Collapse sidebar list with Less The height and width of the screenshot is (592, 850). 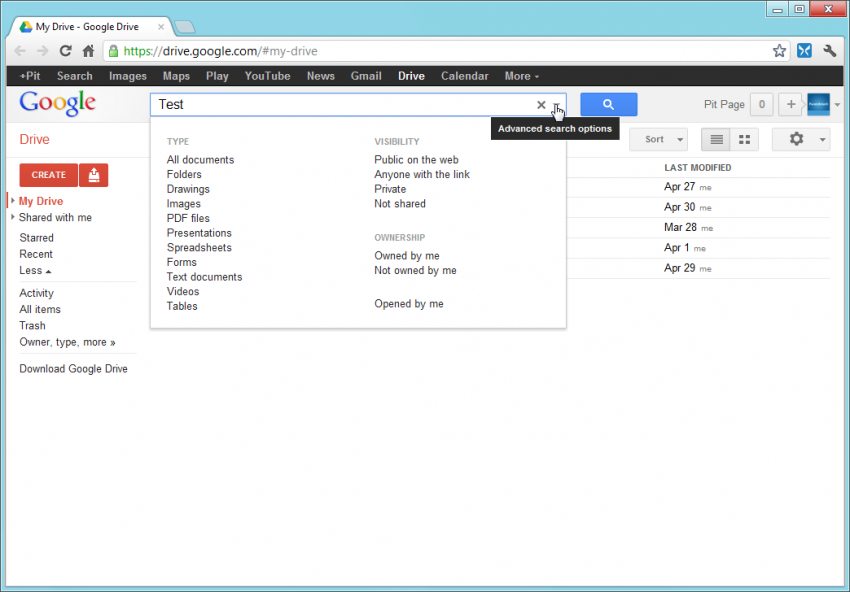click(35, 271)
